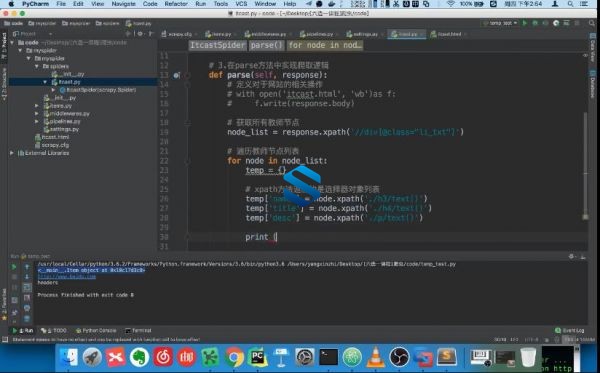The height and width of the screenshot is (373, 600).
Task: Click the stop icon in Run panel
Action: 14,277
